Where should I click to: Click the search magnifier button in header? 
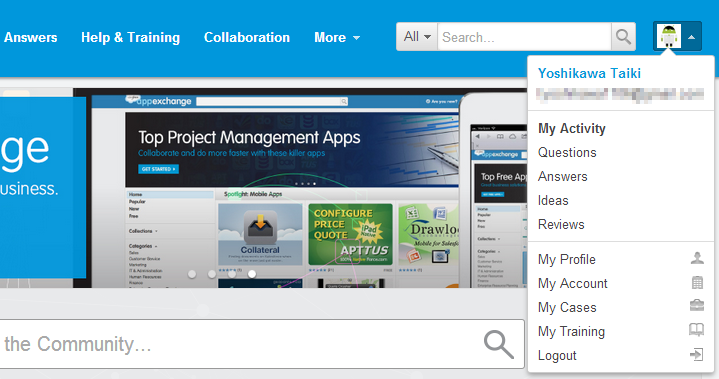623,37
